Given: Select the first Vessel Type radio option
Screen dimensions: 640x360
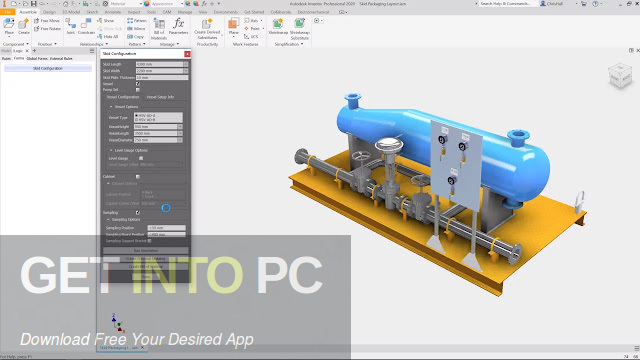Looking at the screenshot, I should [136, 116].
